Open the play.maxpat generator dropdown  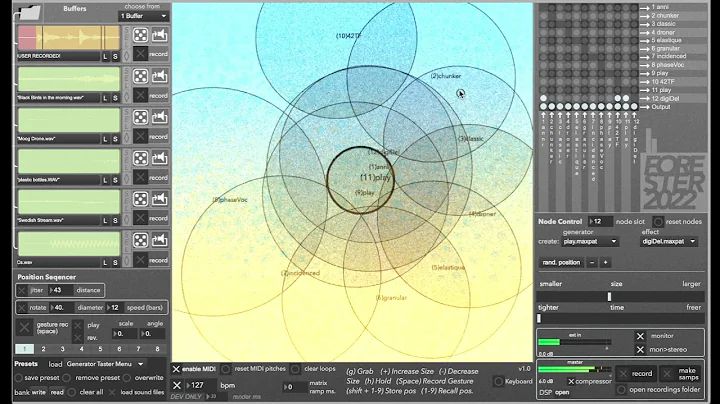point(590,241)
